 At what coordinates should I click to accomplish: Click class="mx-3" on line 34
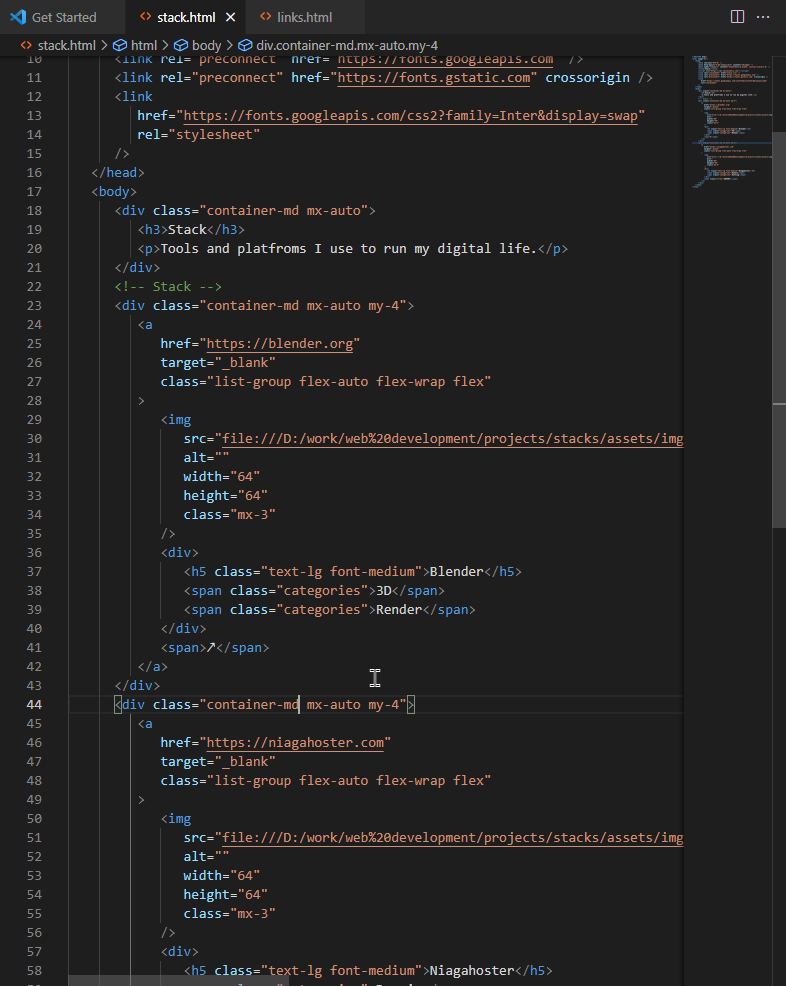point(230,514)
